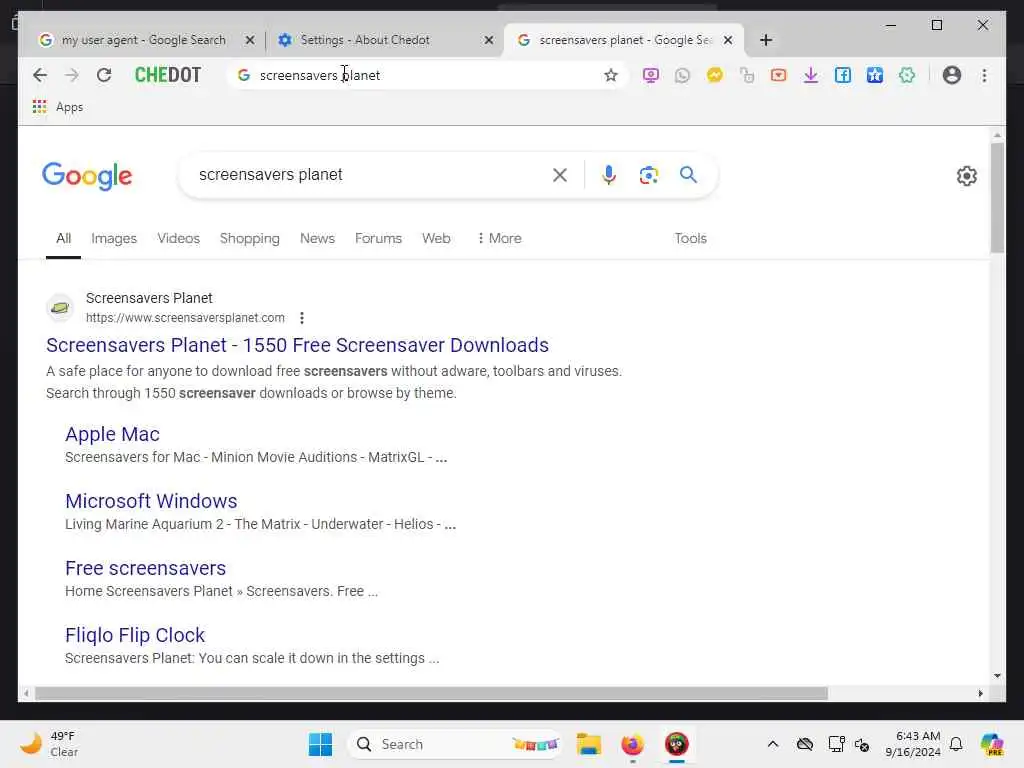
Task: Open the Apple Mac sitelink
Action: 112,434
